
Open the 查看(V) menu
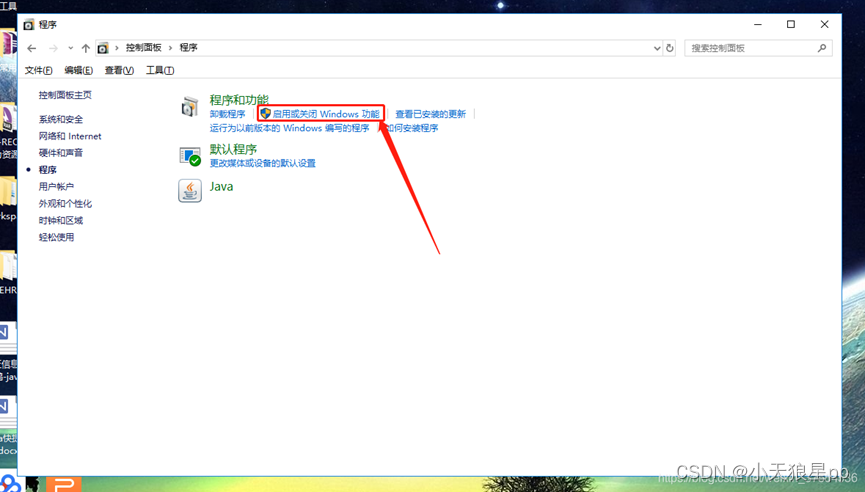(119, 70)
